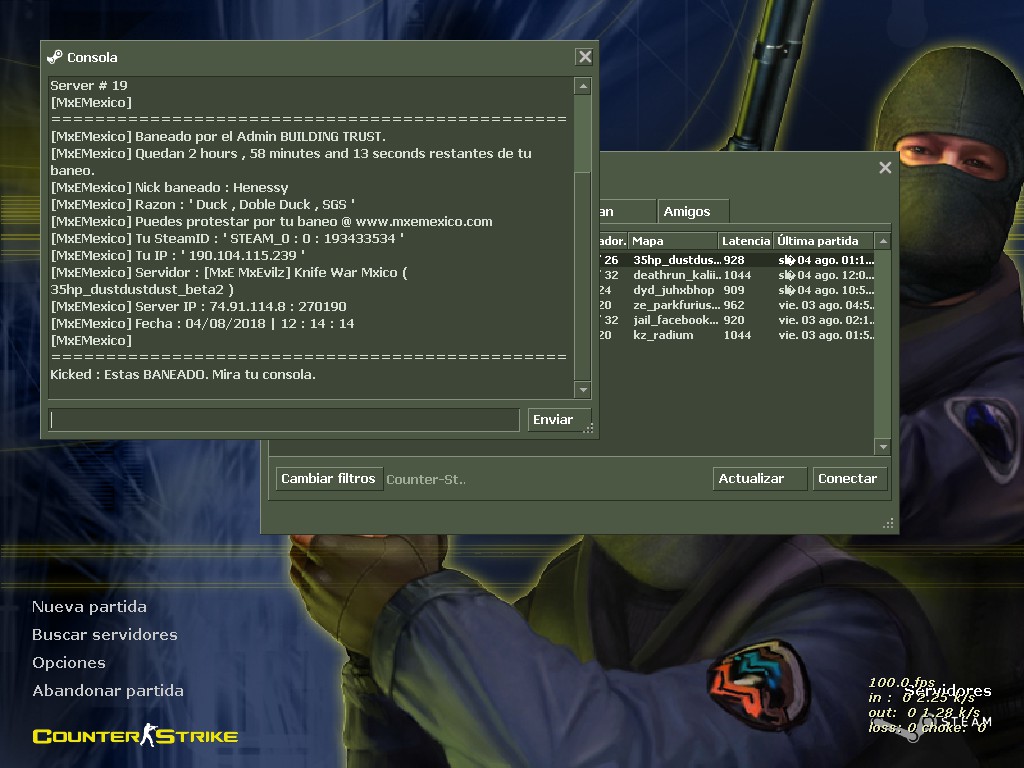
Task: Close the server browser window
Action: coord(885,168)
